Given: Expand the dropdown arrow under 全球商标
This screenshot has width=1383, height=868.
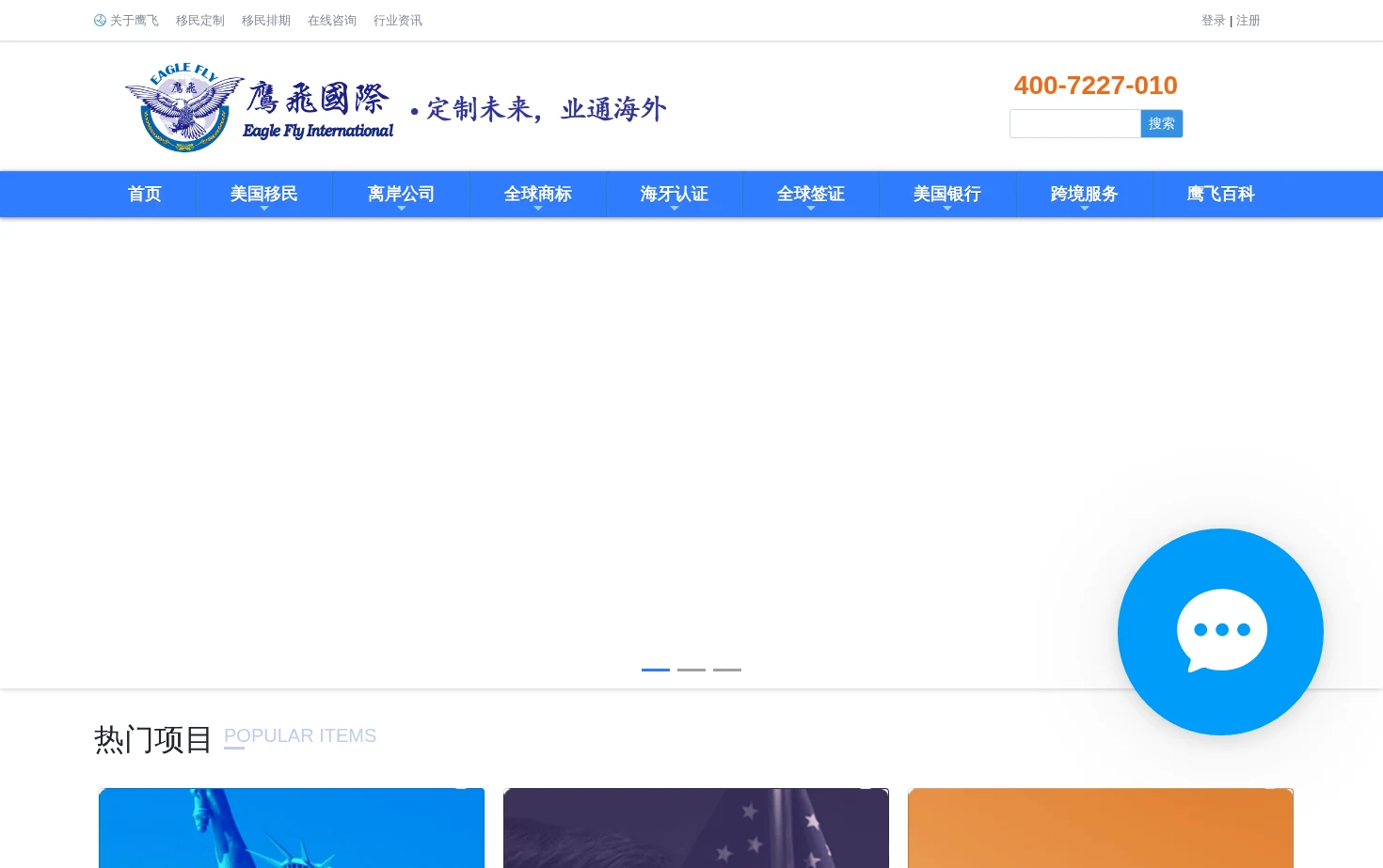Looking at the screenshot, I should coord(538,209).
